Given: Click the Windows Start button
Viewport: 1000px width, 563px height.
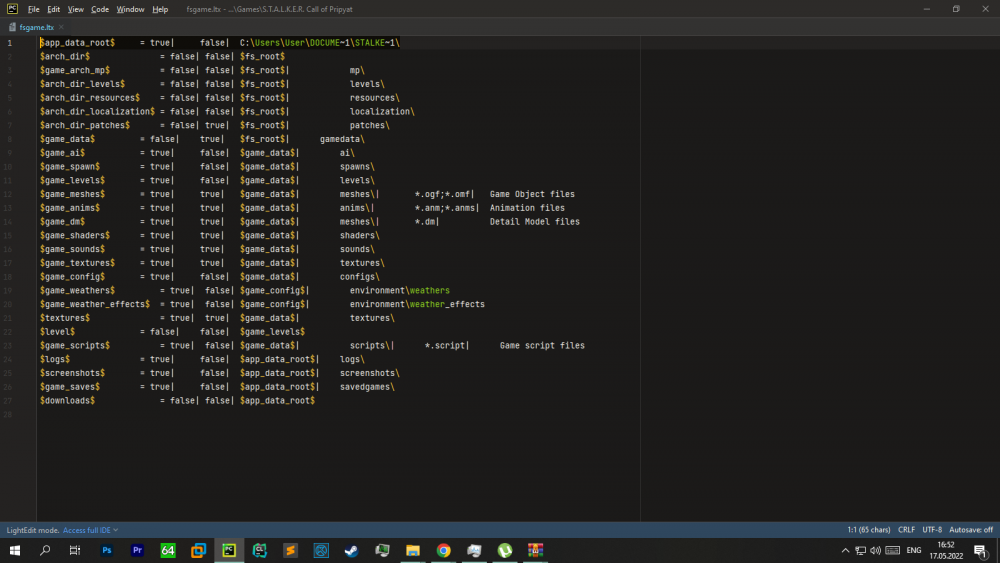Looking at the screenshot, I should (15, 551).
